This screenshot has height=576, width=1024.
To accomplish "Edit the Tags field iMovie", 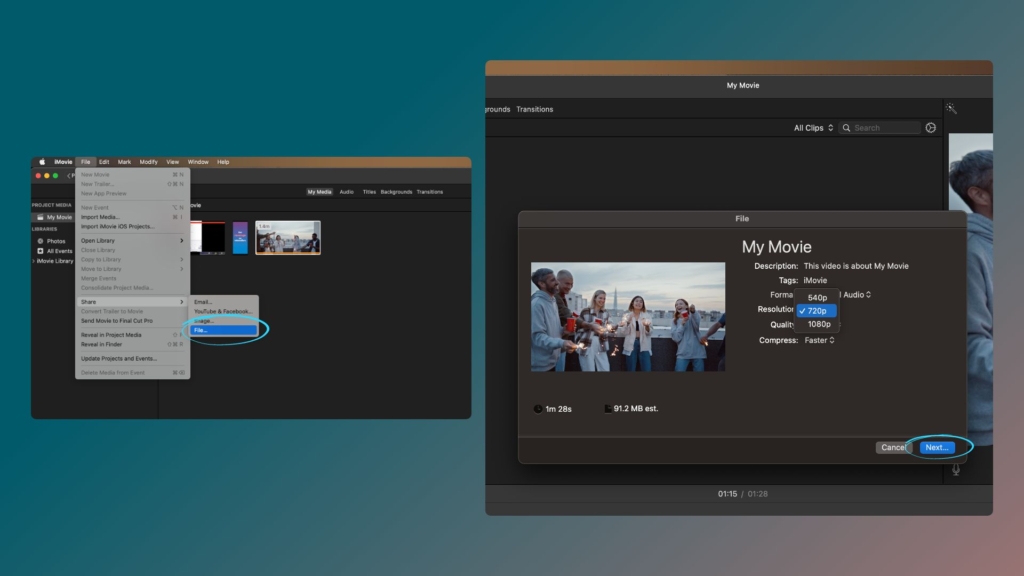I will point(815,280).
